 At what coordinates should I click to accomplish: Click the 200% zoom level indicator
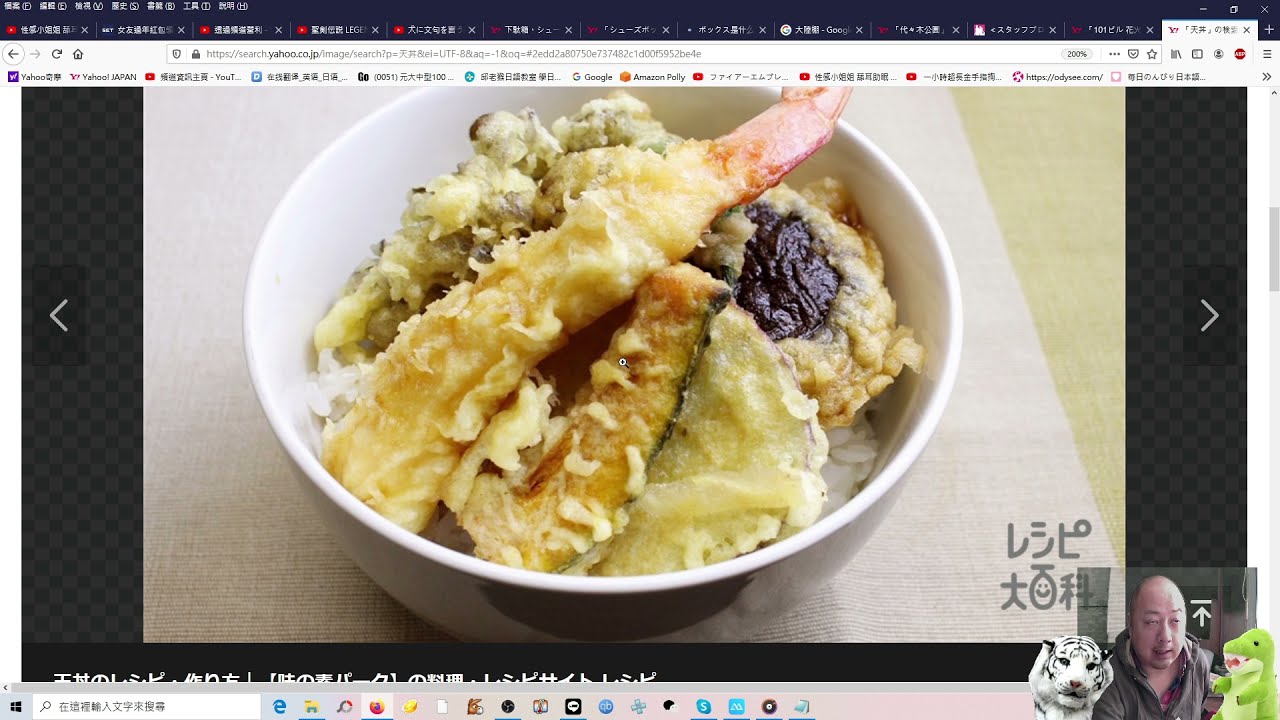click(x=1077, y=54)
